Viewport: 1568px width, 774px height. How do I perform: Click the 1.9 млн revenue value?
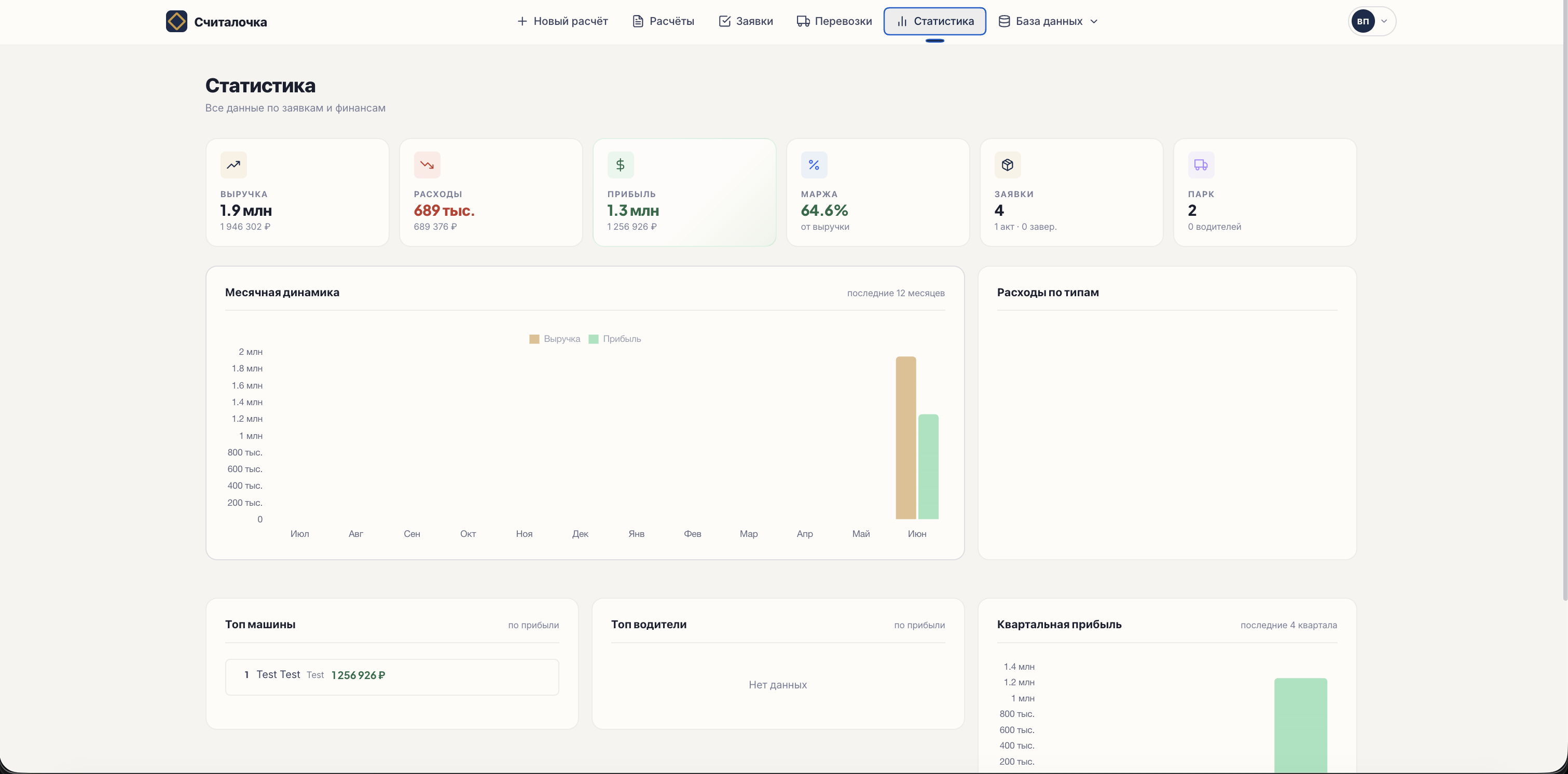246,211
